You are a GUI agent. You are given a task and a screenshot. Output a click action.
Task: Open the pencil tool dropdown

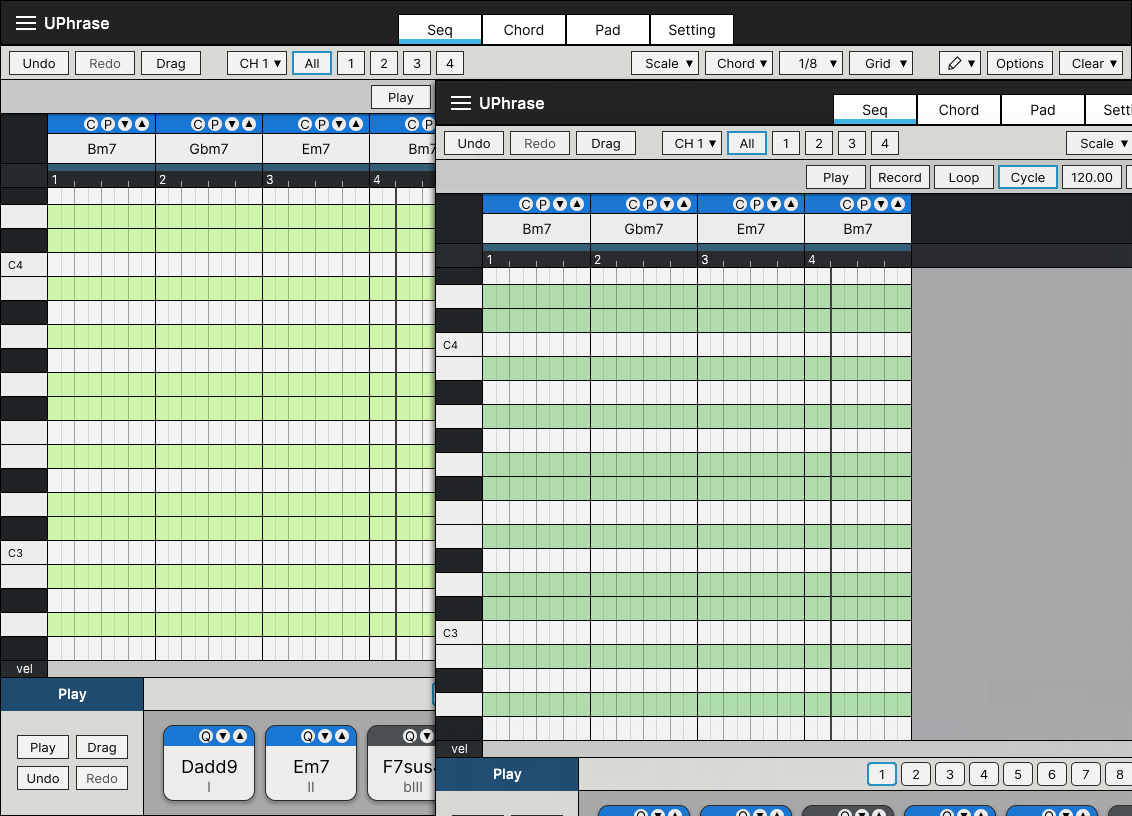[x=959, y=64]
